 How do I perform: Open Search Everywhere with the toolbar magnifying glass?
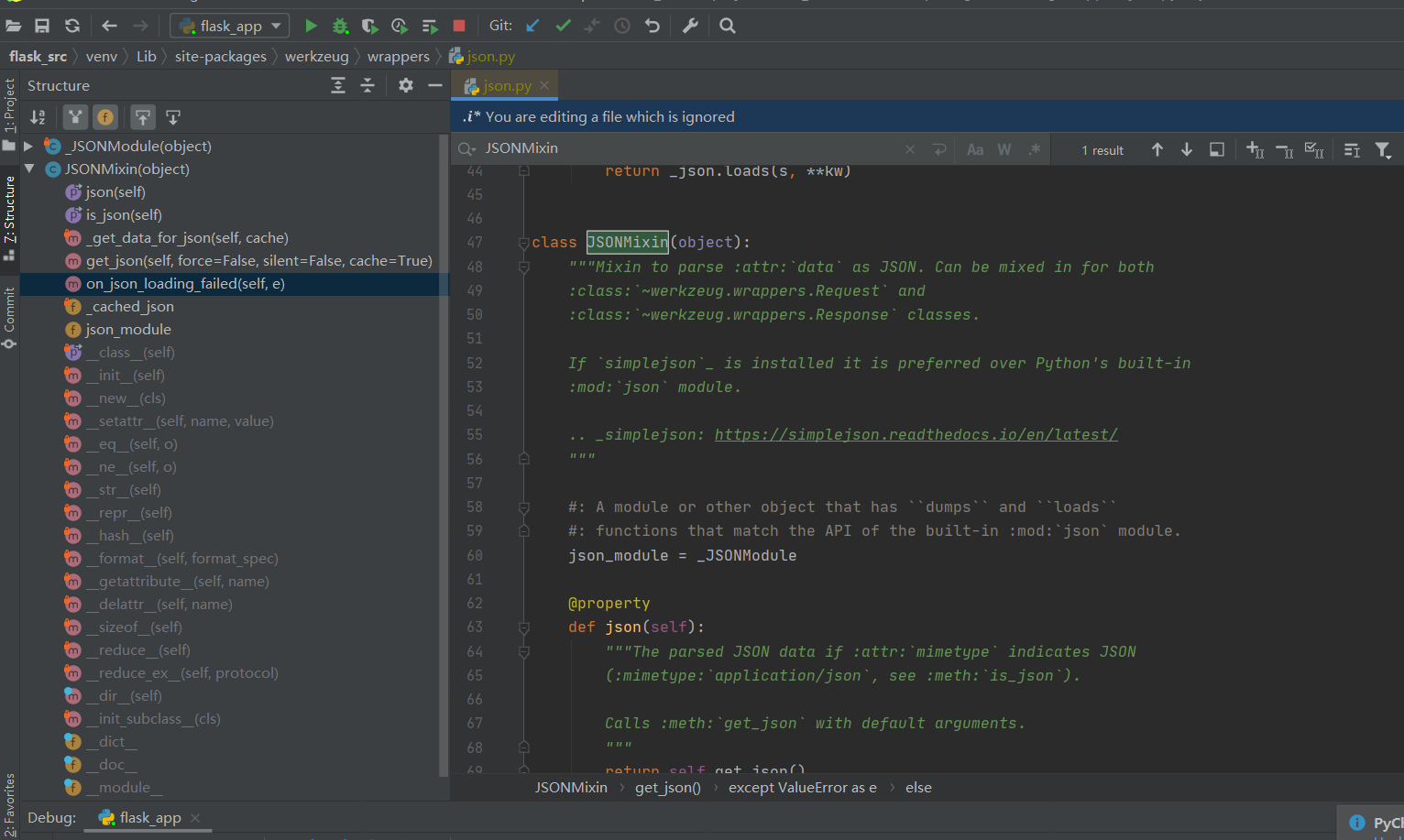pyautogui.click(x=728, y=26)
